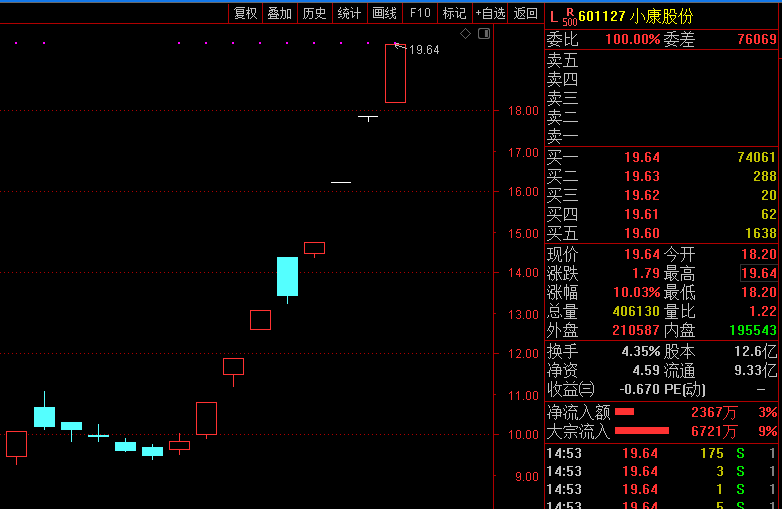Select the large cyan candlestick near 14.00
The width and height of the screenshot is (782, 509).
[288, 277]
